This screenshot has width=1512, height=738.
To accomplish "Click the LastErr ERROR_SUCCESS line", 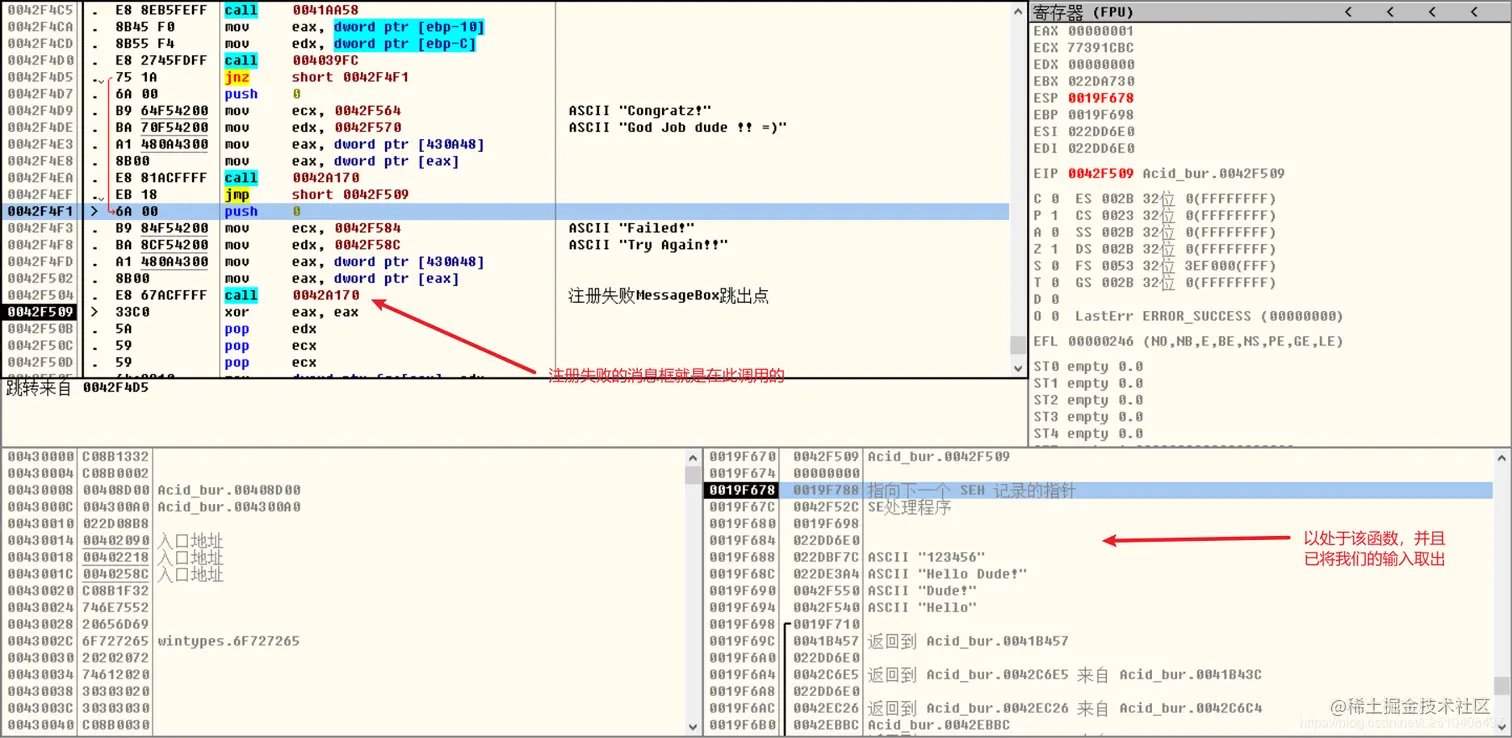I will 1209,316.
